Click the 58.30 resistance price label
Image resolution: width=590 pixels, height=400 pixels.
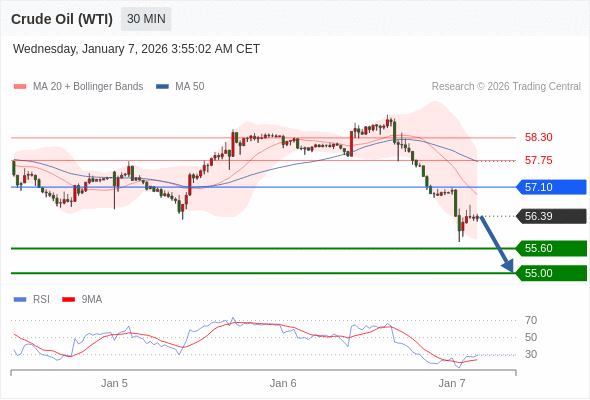click(538, 137)
